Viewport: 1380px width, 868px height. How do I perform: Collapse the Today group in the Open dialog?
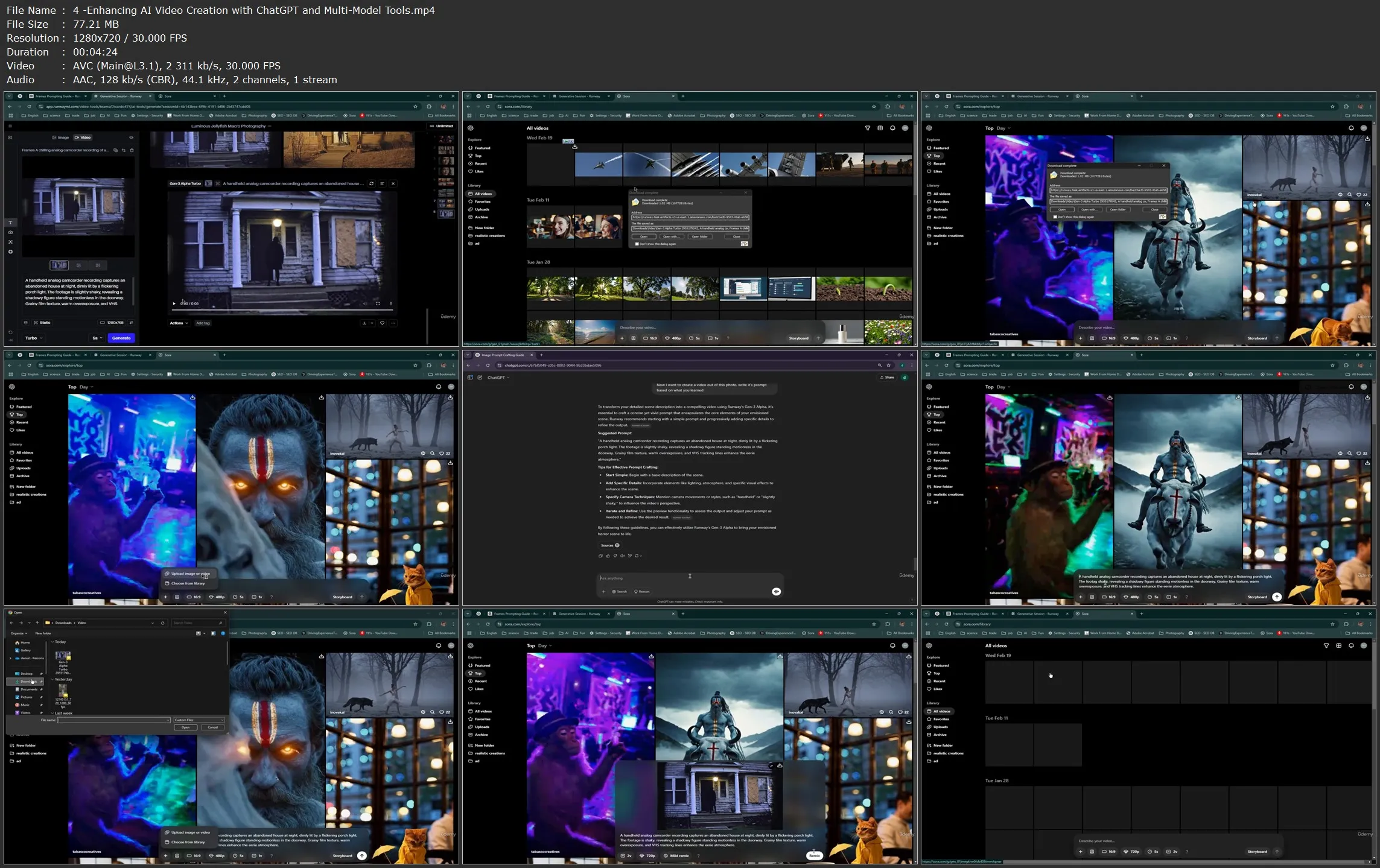click(x=52, y=642)
